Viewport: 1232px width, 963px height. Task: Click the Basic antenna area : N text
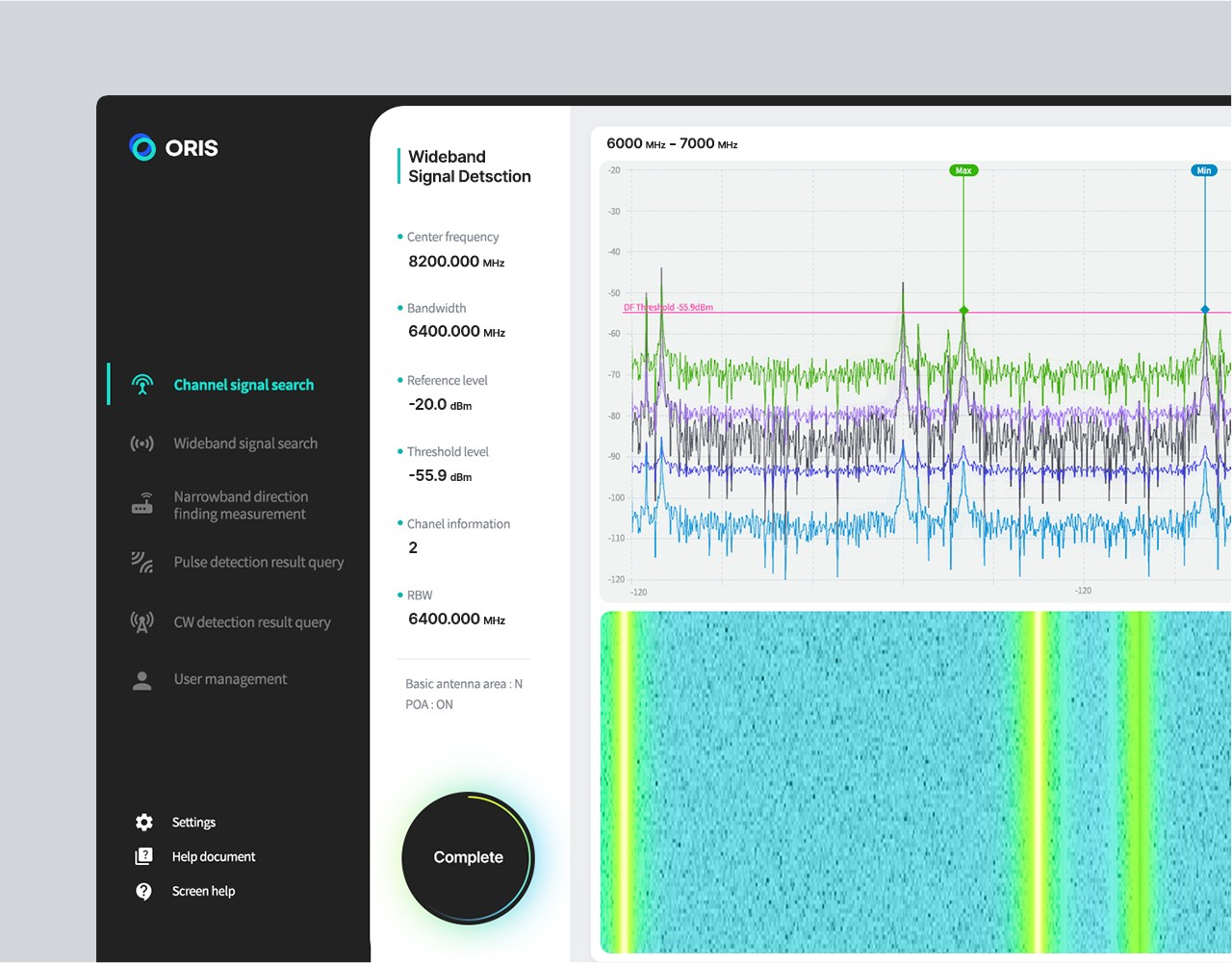point(464,684)
